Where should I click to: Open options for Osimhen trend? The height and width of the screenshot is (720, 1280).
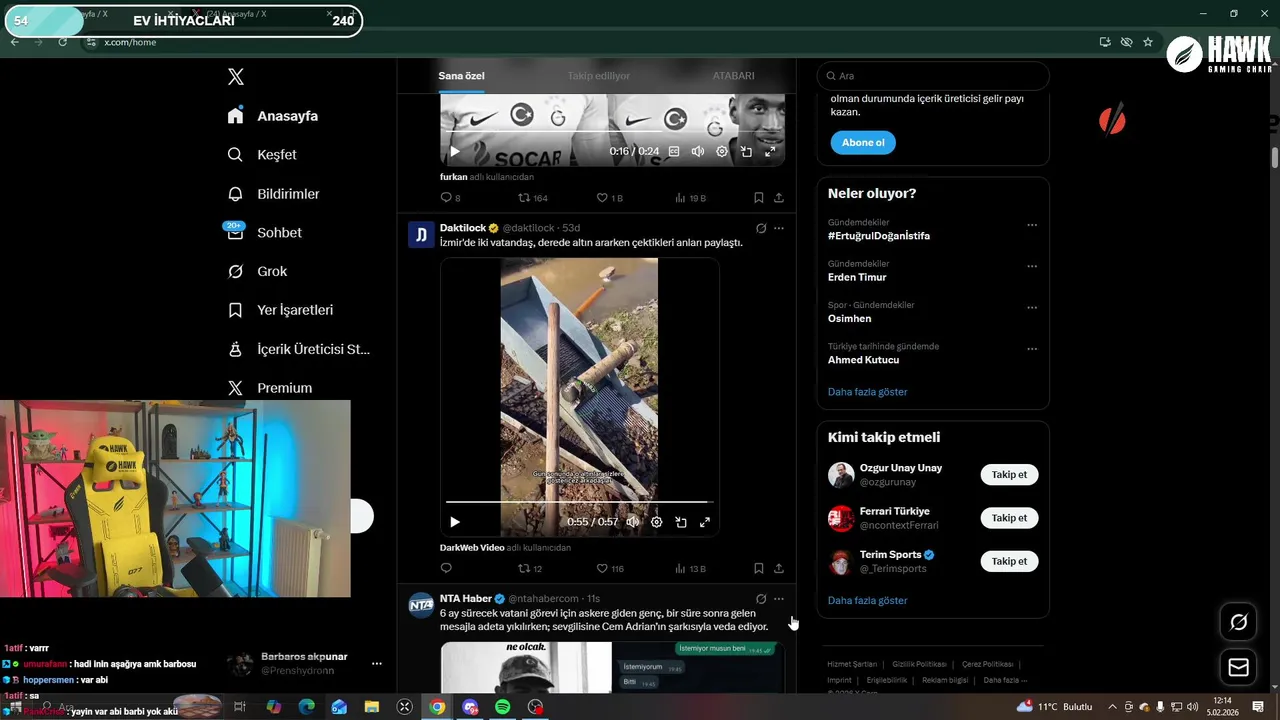point(1032,308)
